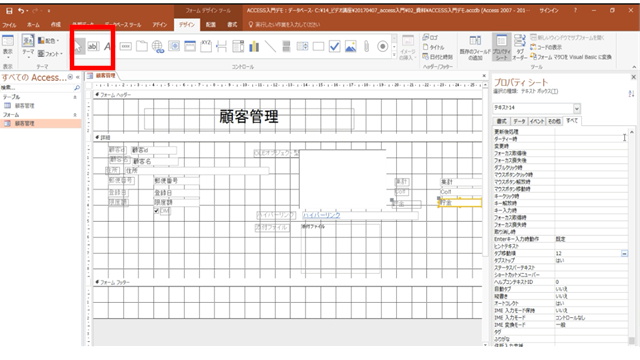640x360 pixels.
Task: Open object selector dropdown showing テキスト14
Action: 576,108
